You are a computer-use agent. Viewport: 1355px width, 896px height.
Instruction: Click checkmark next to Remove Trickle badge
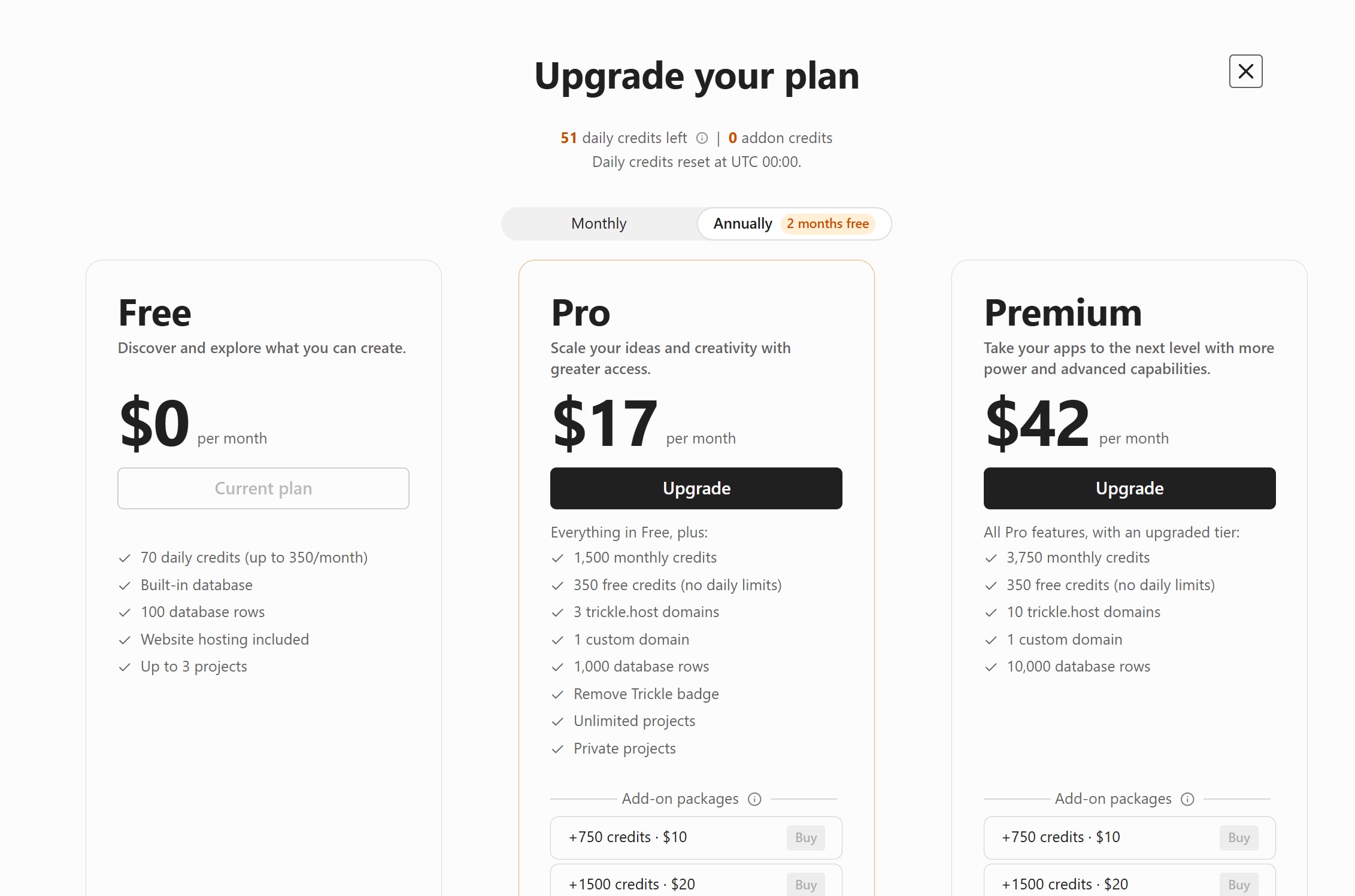[557, 694]
